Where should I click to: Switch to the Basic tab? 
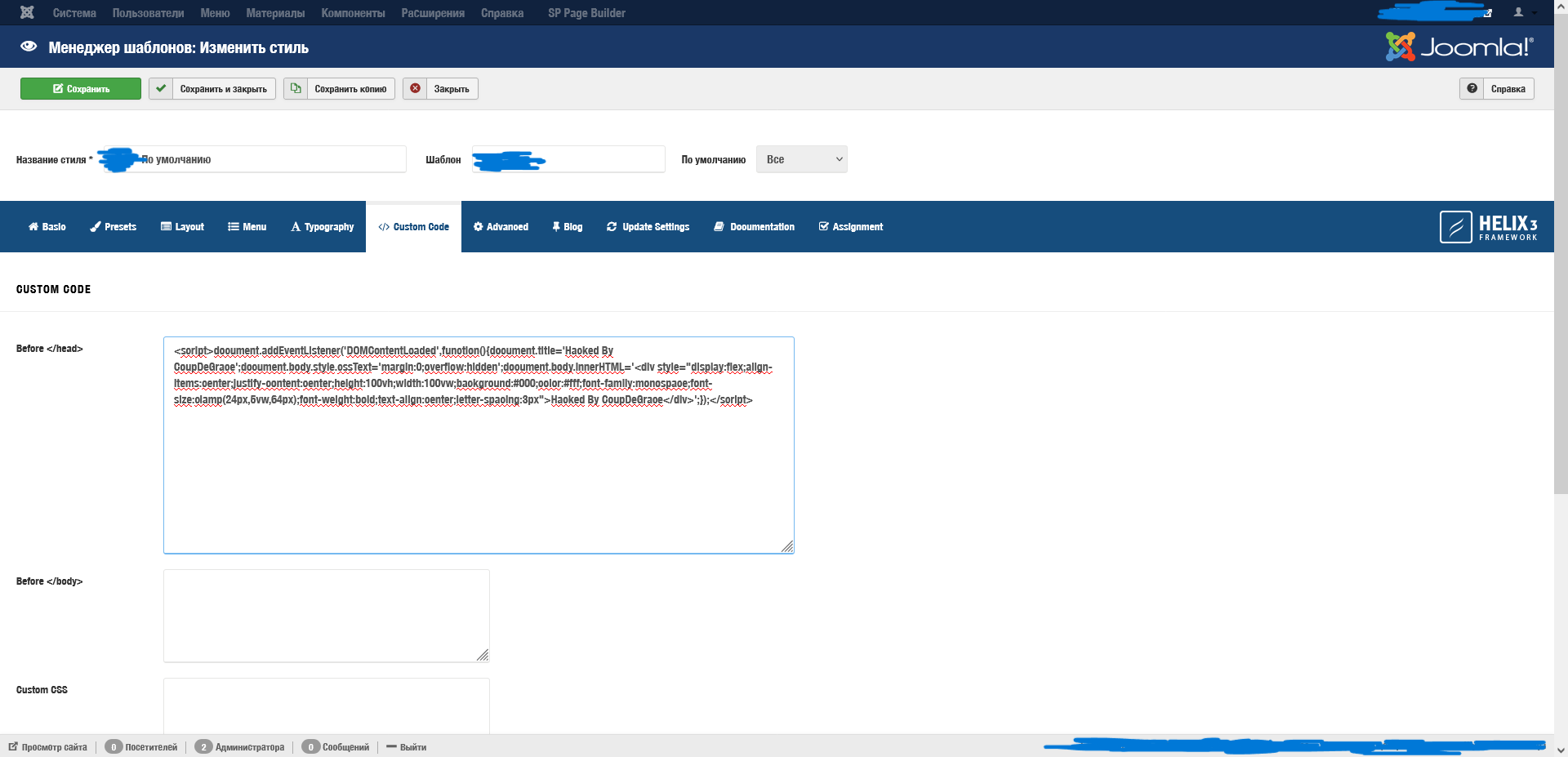tap(47, 227)
